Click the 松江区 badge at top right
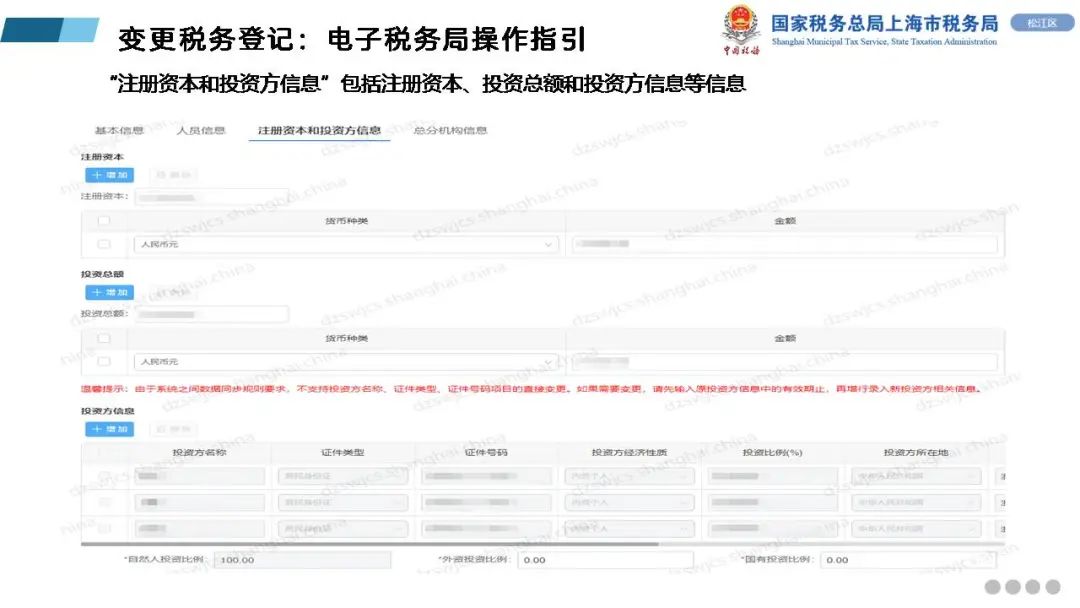1080x608 pixels. (1041, 23)
